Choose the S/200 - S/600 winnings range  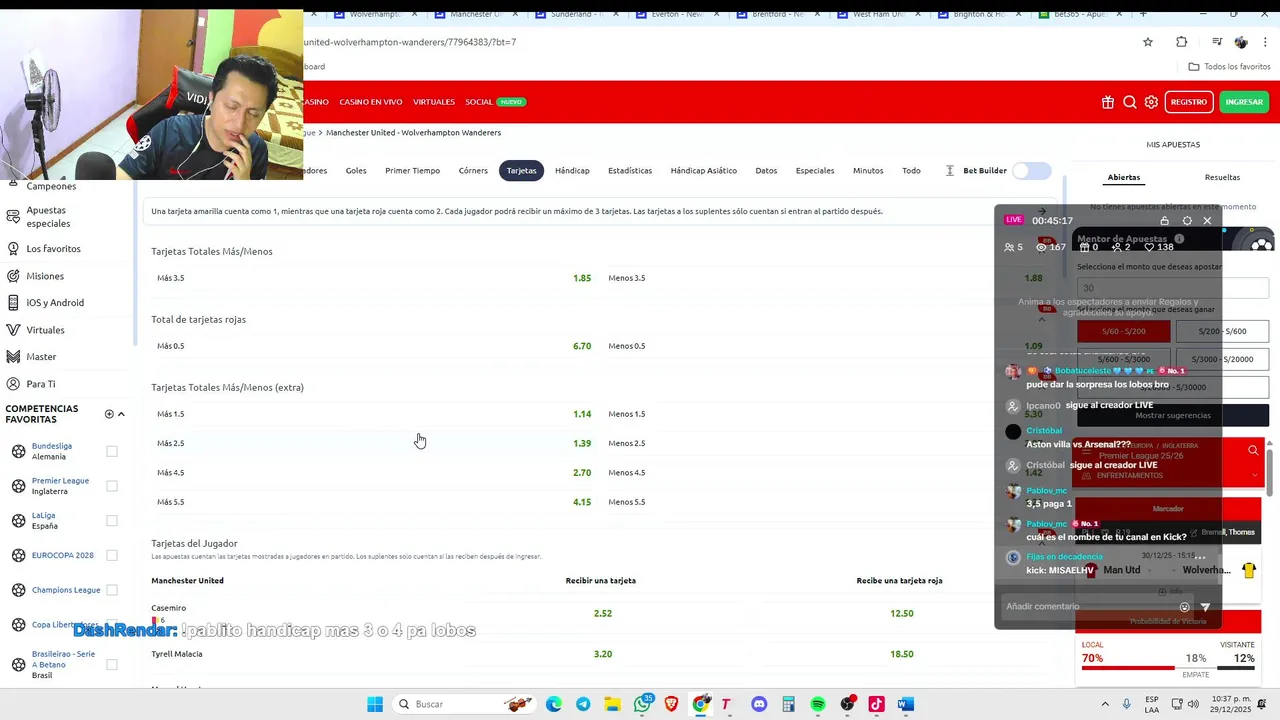point(1222,331)
